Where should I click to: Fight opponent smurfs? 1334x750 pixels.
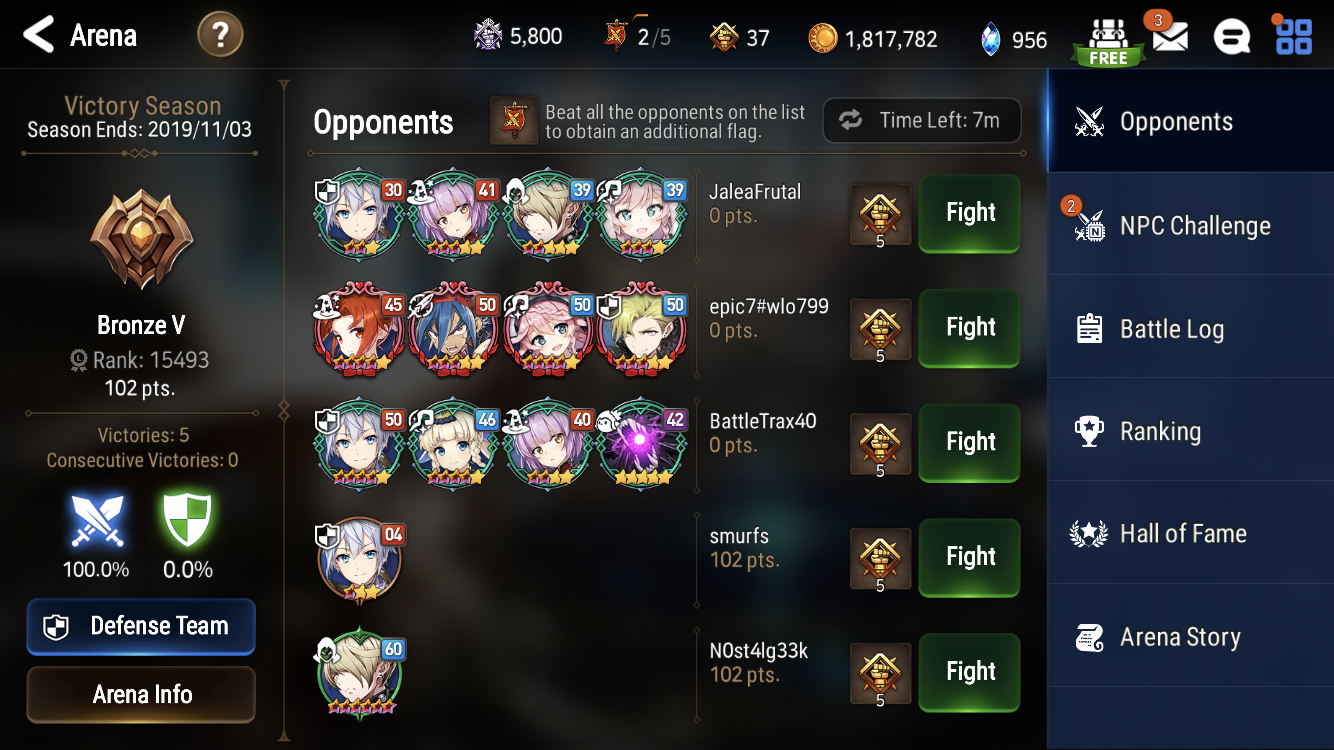(969, 557)
